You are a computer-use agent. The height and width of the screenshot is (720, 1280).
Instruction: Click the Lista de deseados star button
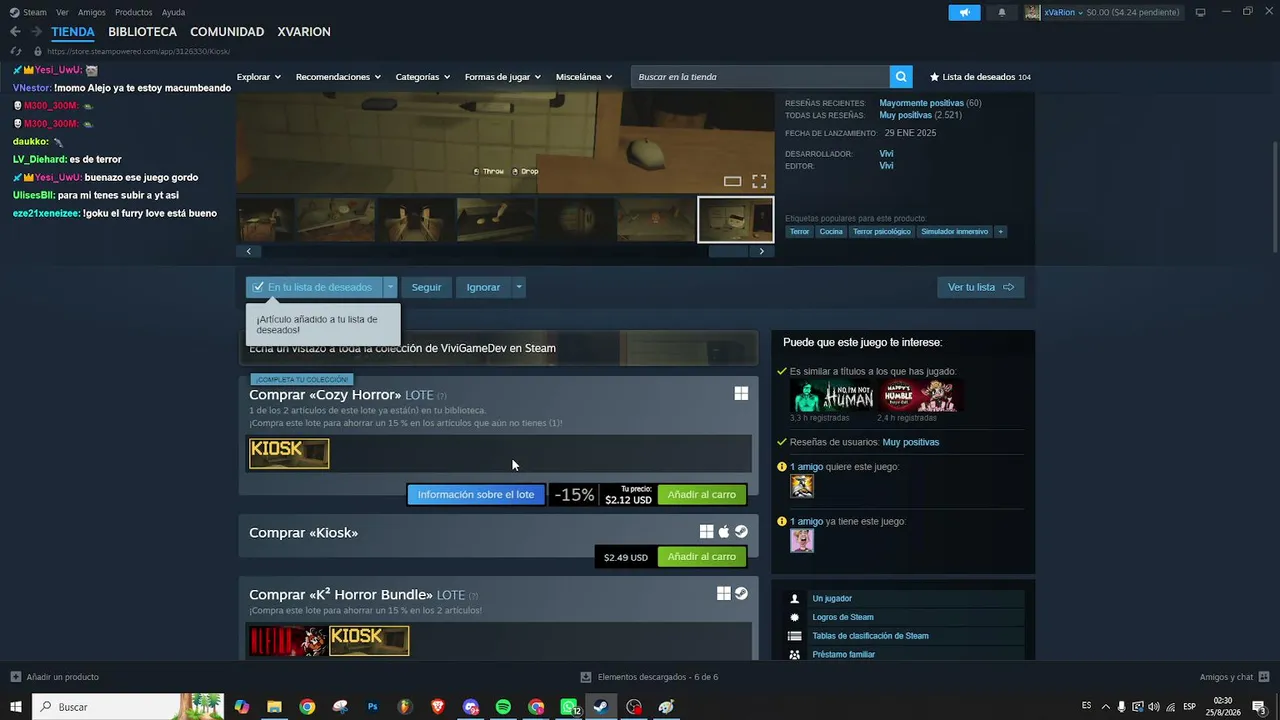980,77
